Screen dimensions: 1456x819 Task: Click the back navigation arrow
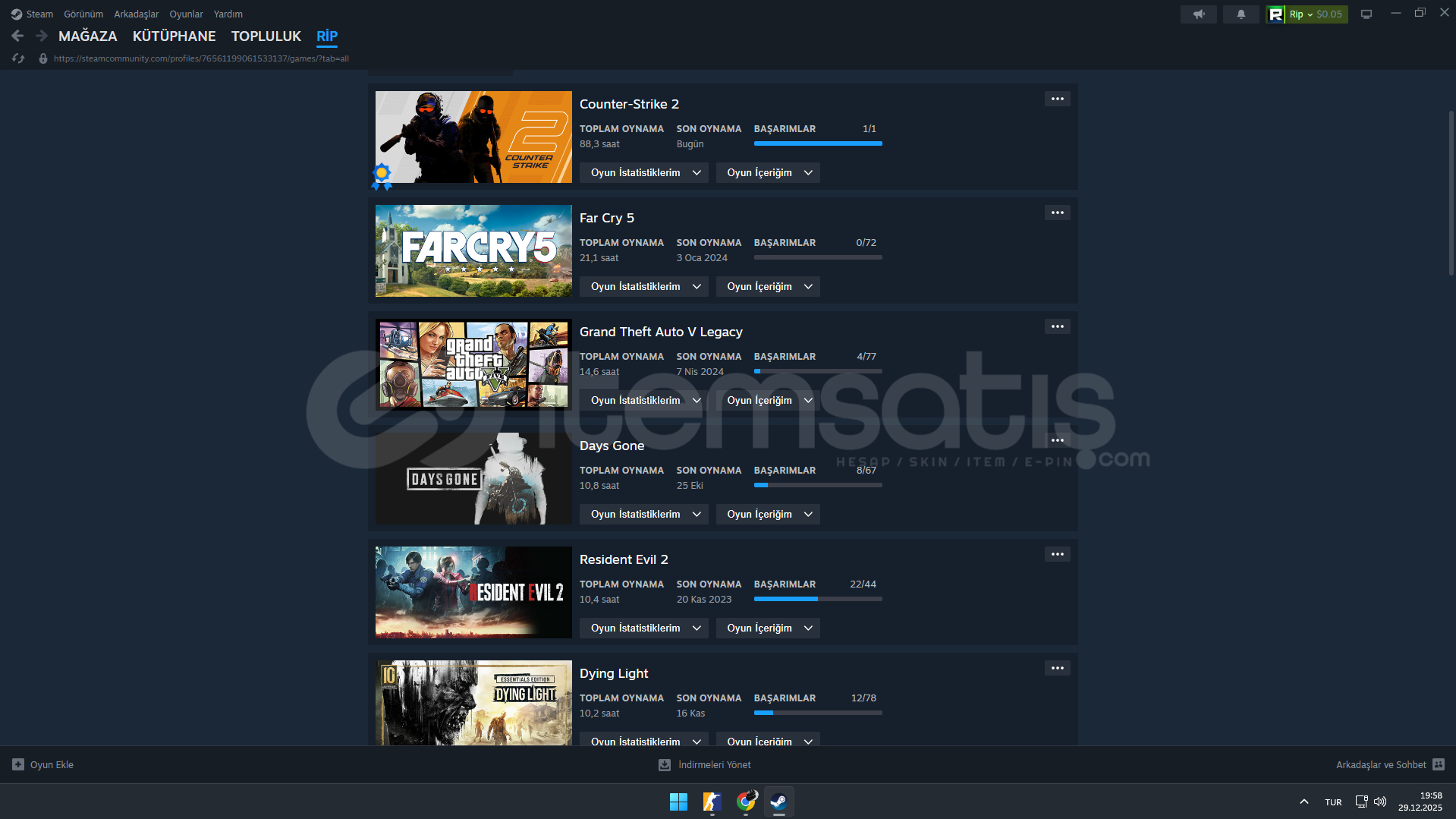(x=18, y=36)
